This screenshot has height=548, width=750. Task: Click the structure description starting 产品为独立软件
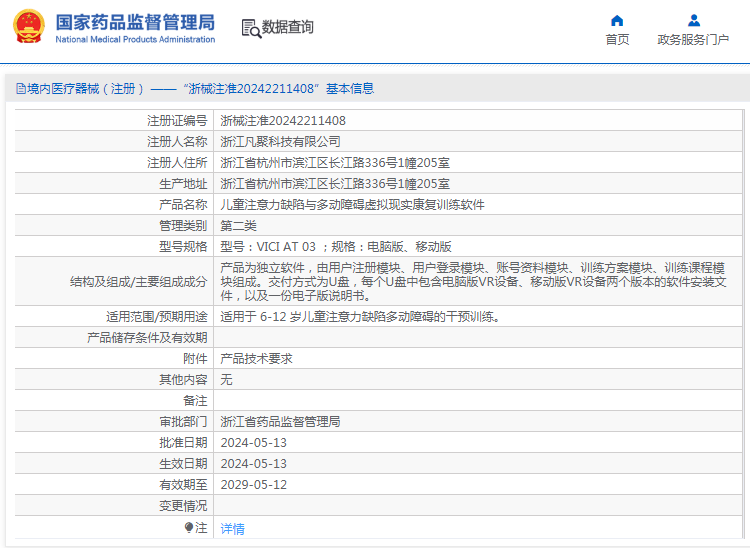474,282
